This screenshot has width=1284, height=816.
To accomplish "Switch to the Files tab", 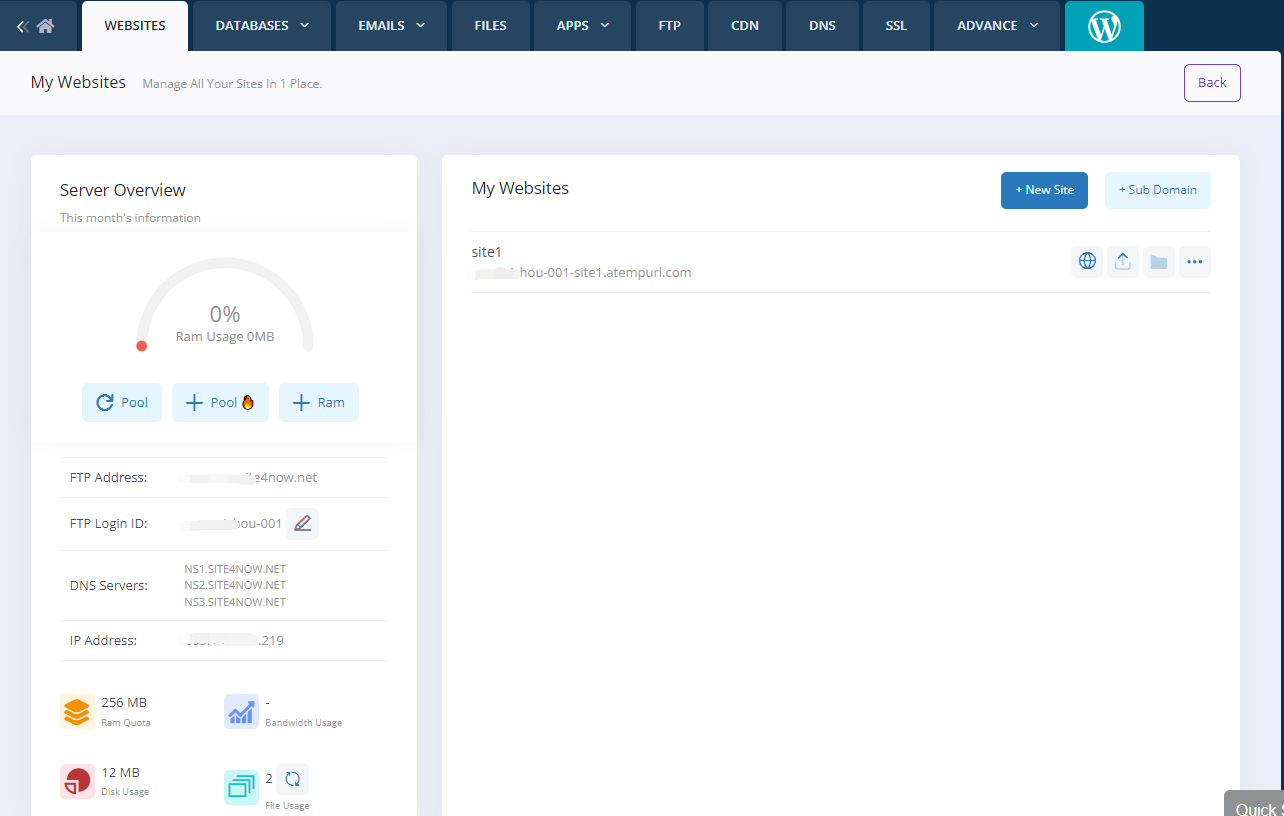I will tap(490, 26).
